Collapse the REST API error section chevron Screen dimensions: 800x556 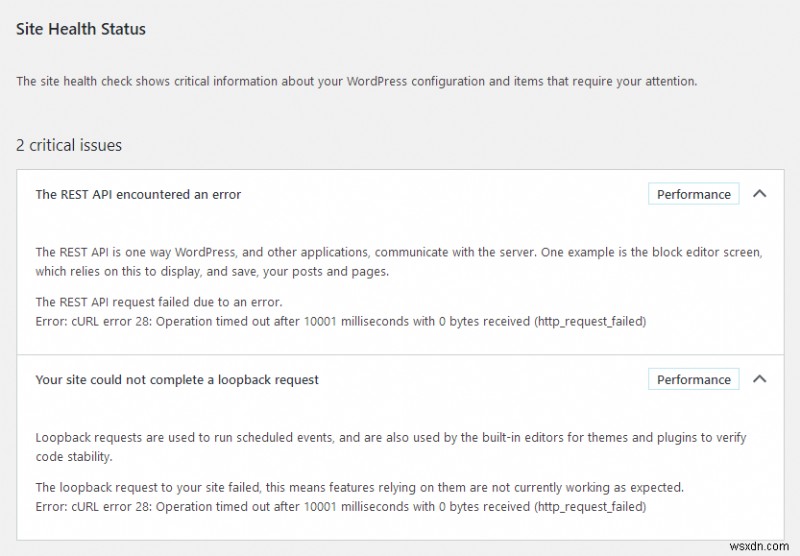[759, 194]
